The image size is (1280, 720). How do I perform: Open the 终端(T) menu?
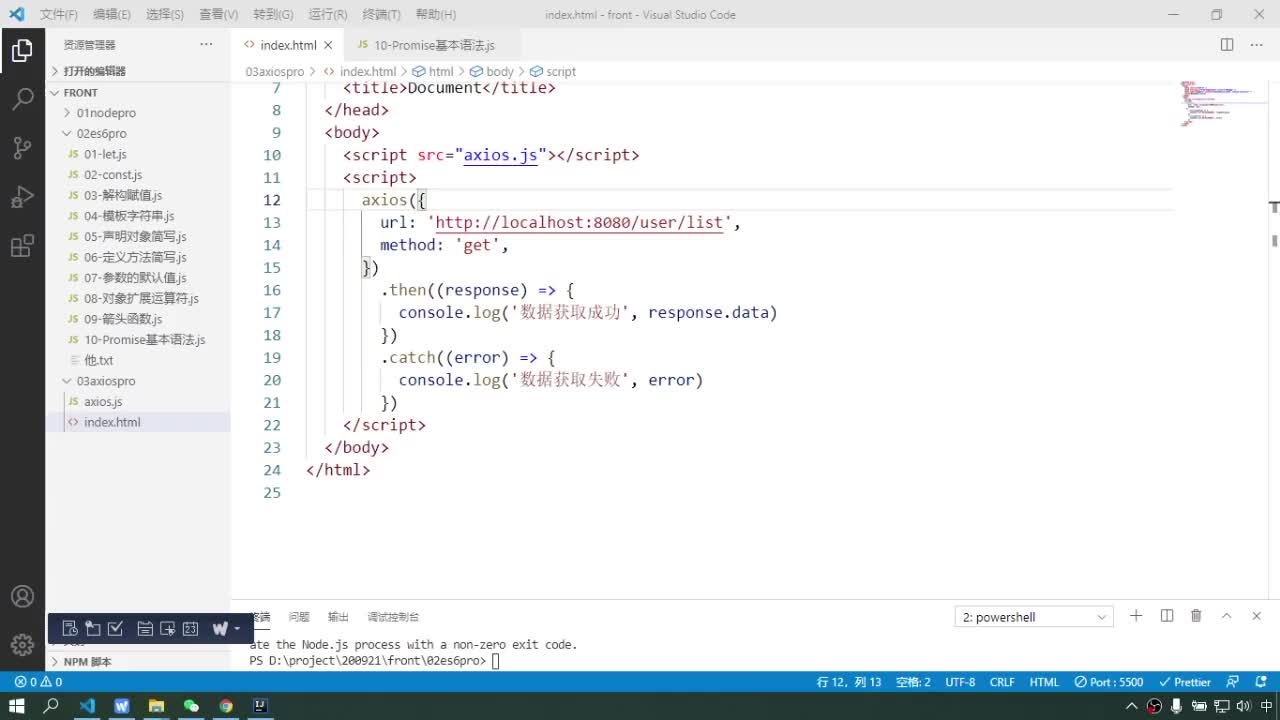pos(382,15)
